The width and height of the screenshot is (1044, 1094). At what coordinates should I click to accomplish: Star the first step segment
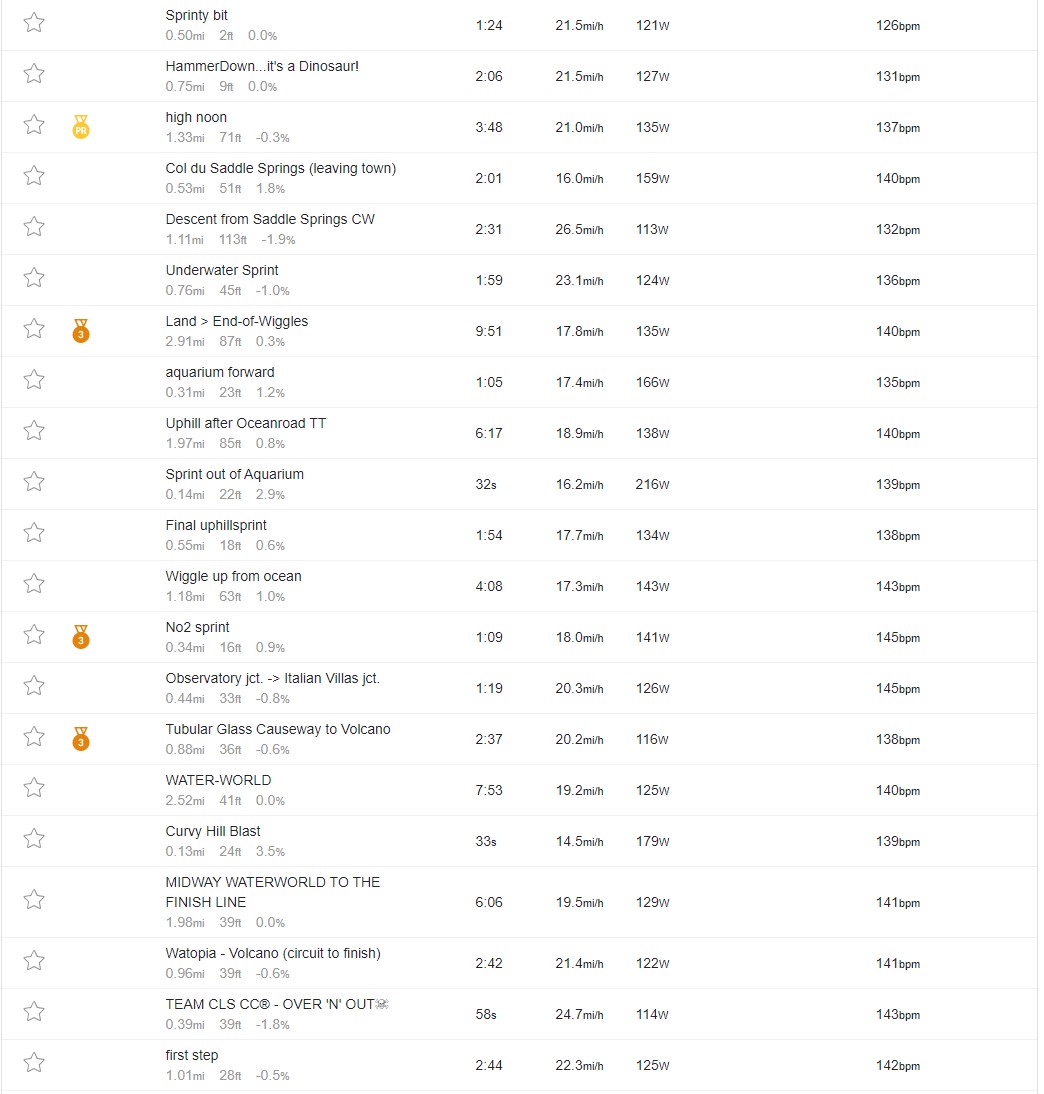[x=33, y=1063]
